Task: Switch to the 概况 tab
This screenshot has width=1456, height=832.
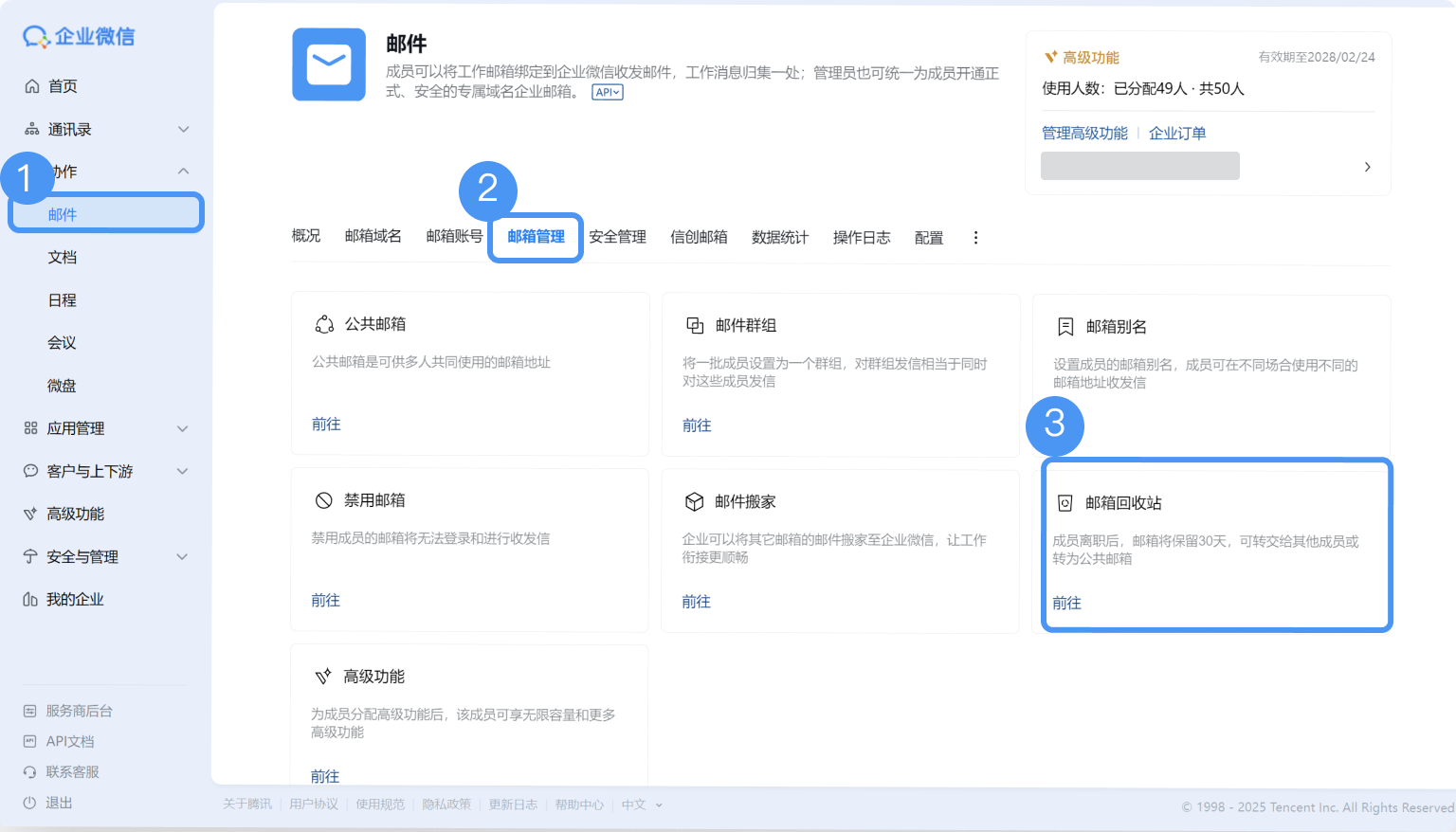Action: [x=306, y=236]
